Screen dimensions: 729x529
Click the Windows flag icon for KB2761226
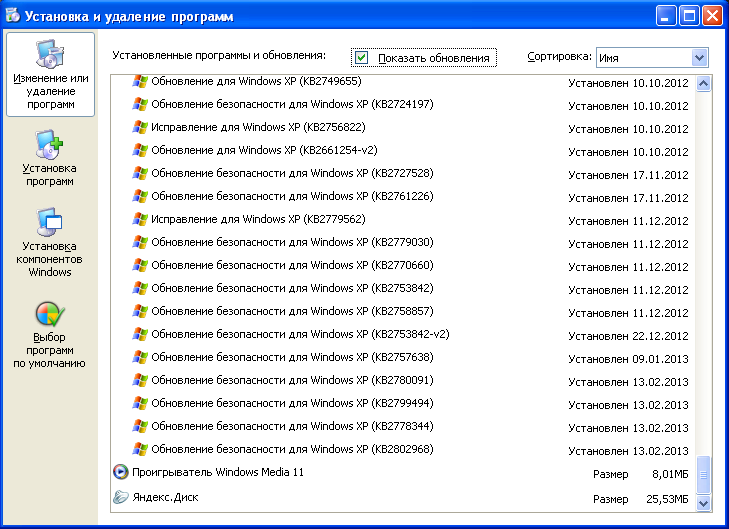140,196
